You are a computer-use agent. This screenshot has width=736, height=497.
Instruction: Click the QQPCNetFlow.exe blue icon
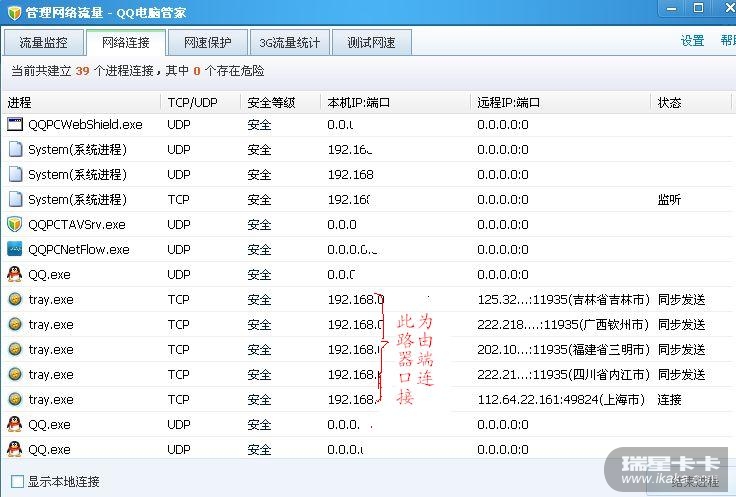(15, 249)
